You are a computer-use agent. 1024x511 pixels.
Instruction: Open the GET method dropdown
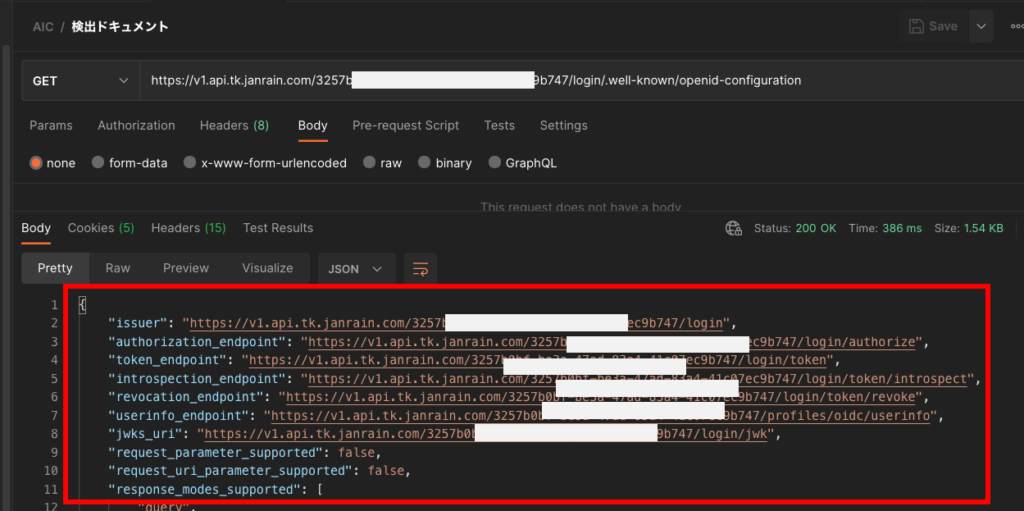coord(80,80)
